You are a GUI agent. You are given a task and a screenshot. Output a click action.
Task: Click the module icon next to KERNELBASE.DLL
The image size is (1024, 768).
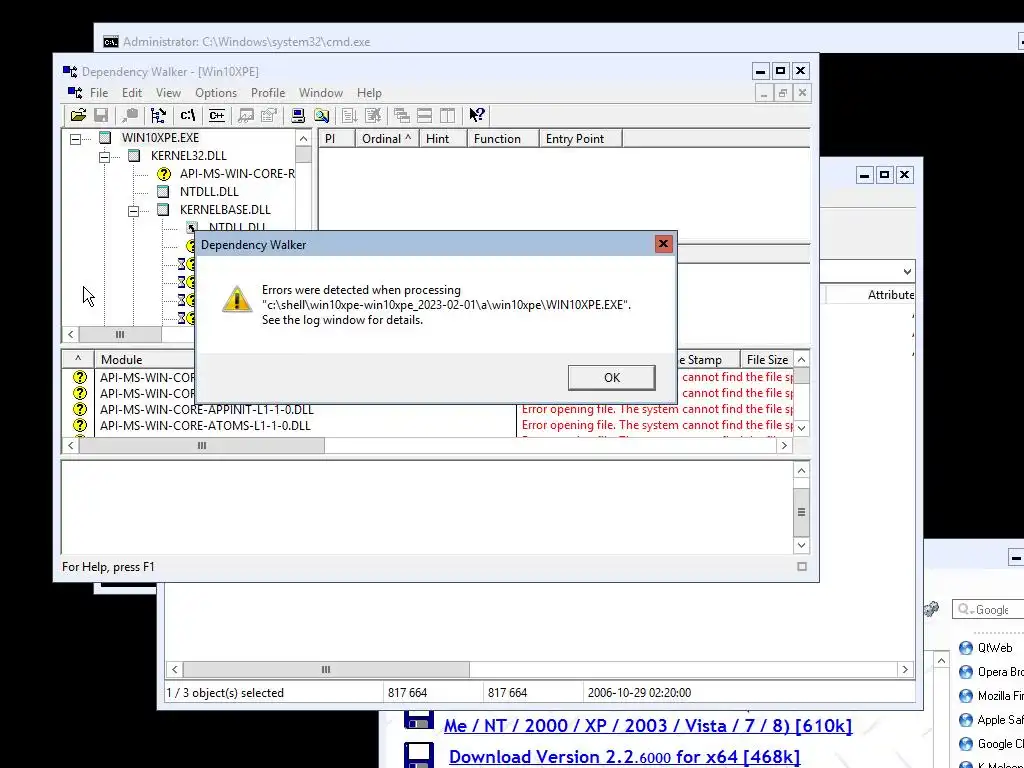pos(163,210)
